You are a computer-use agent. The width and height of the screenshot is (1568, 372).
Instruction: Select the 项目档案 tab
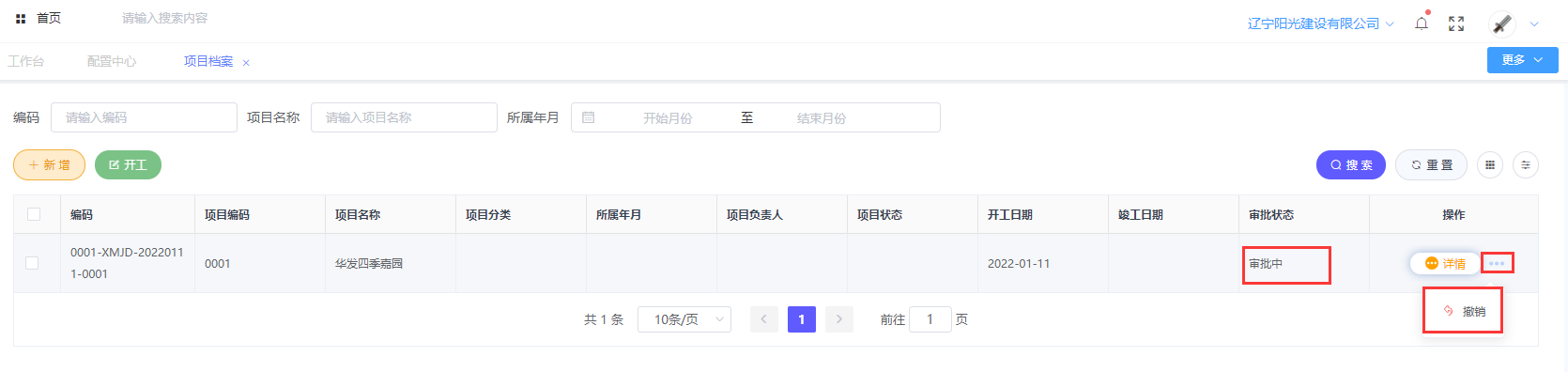208,61
